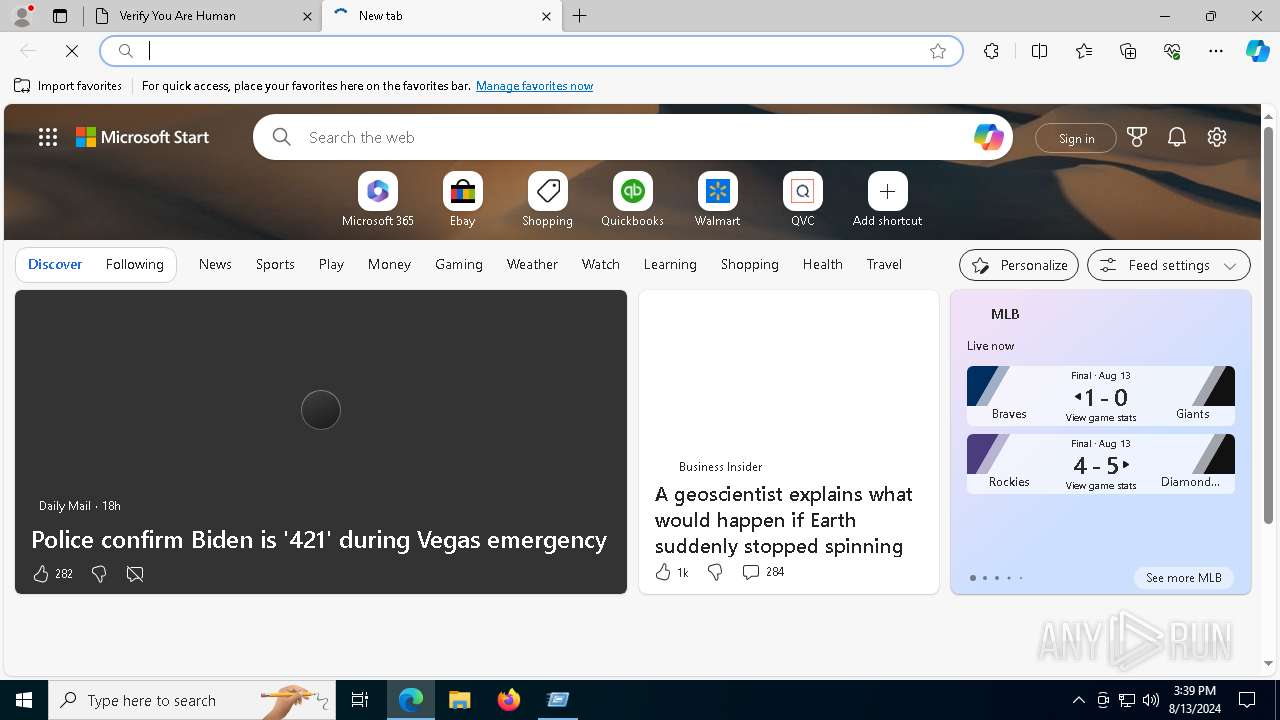Click the page vertical scrollbar

1268,324
